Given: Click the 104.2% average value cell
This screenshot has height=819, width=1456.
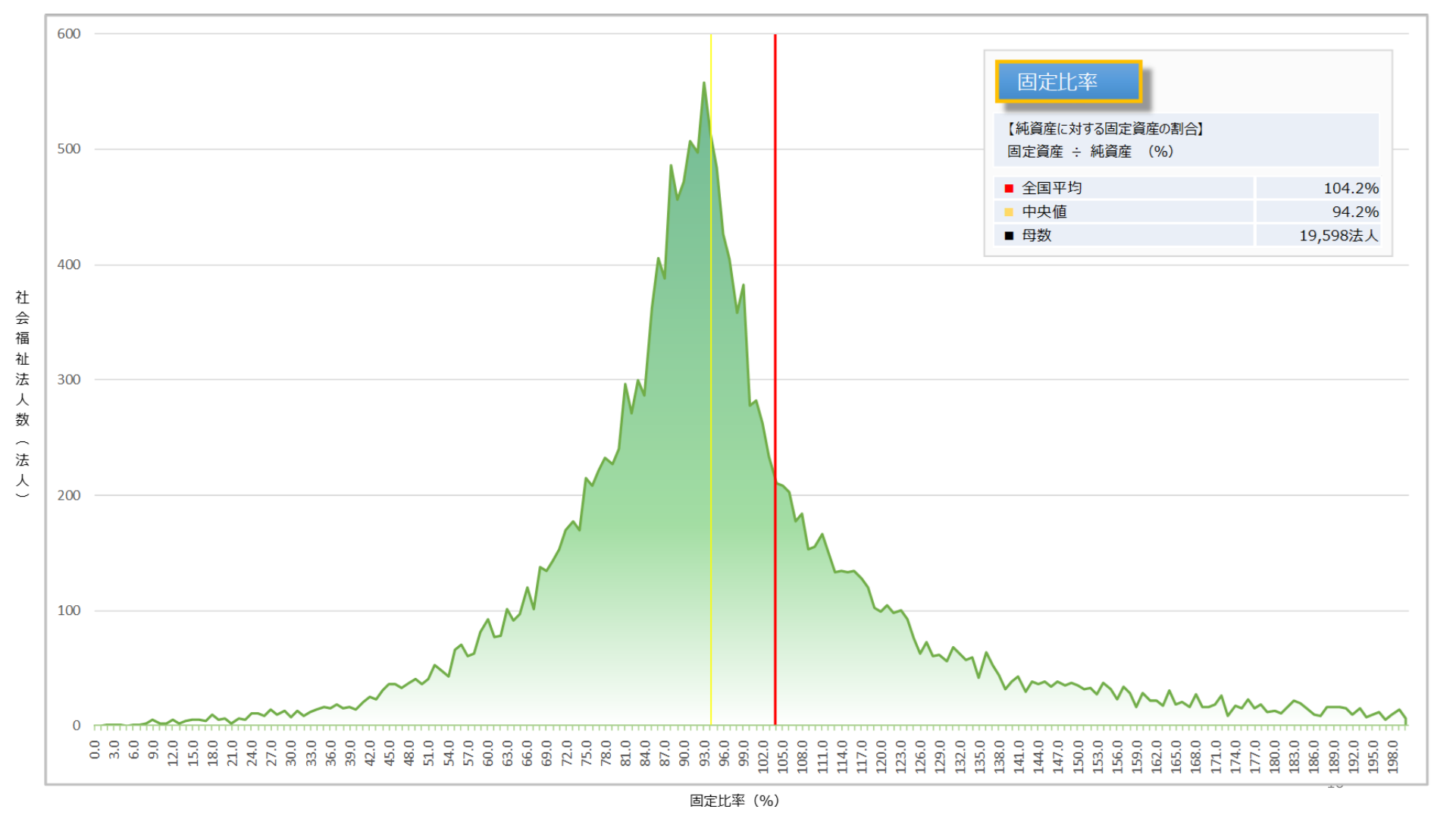Looking at the screenshot, I should [1350, 188].
